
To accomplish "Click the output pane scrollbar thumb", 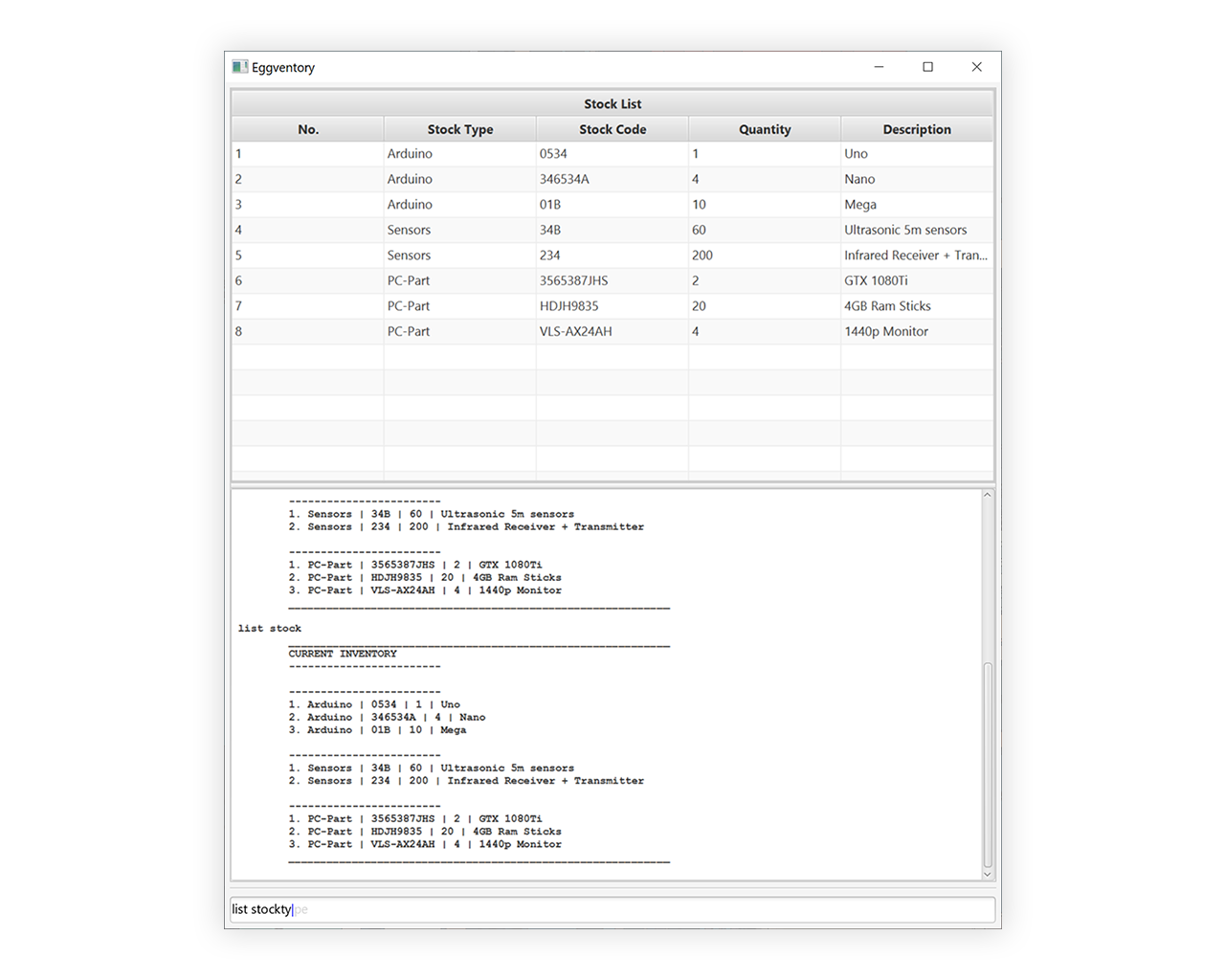I will click(988, 765).
